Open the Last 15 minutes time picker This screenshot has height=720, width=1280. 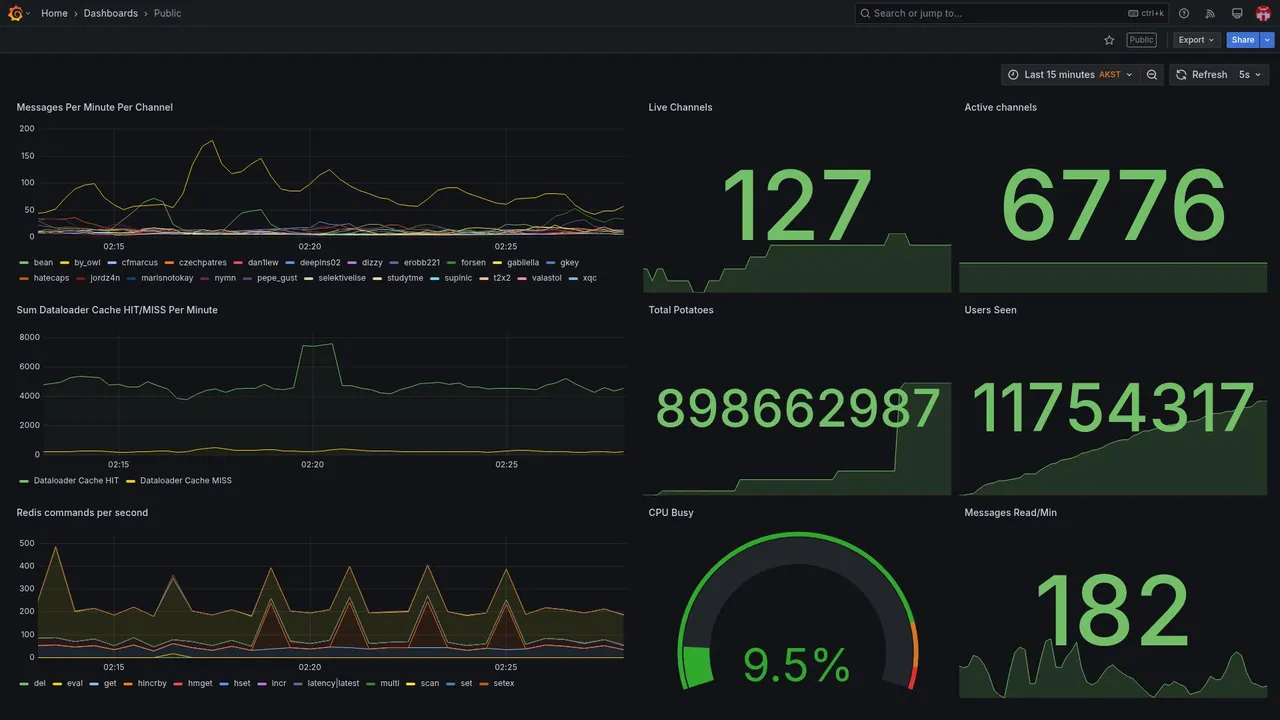tap(1070, 75)
